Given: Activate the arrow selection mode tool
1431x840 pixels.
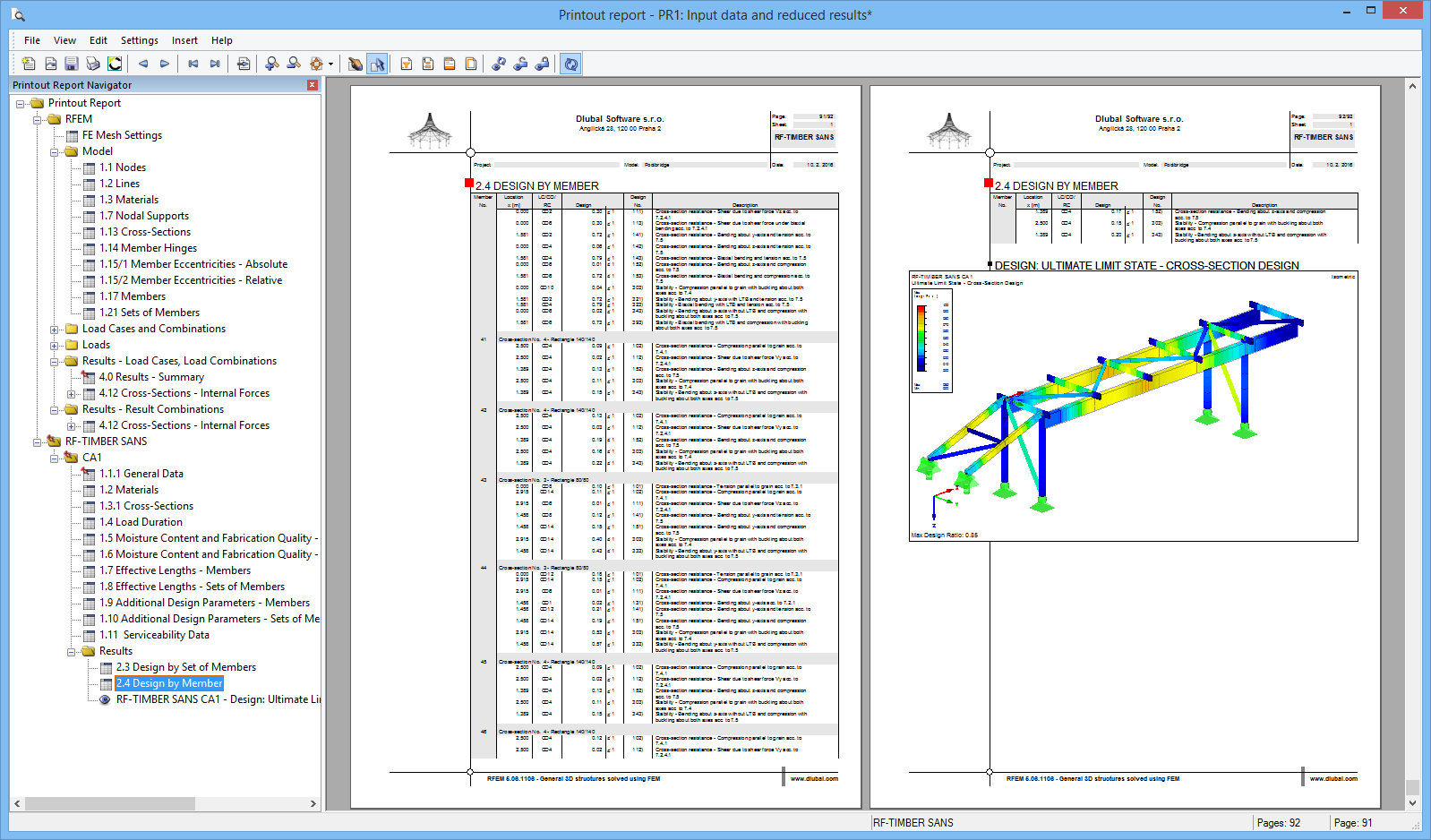Looking at the screenshot, I should pyautogui.click(x=377, y=64).
